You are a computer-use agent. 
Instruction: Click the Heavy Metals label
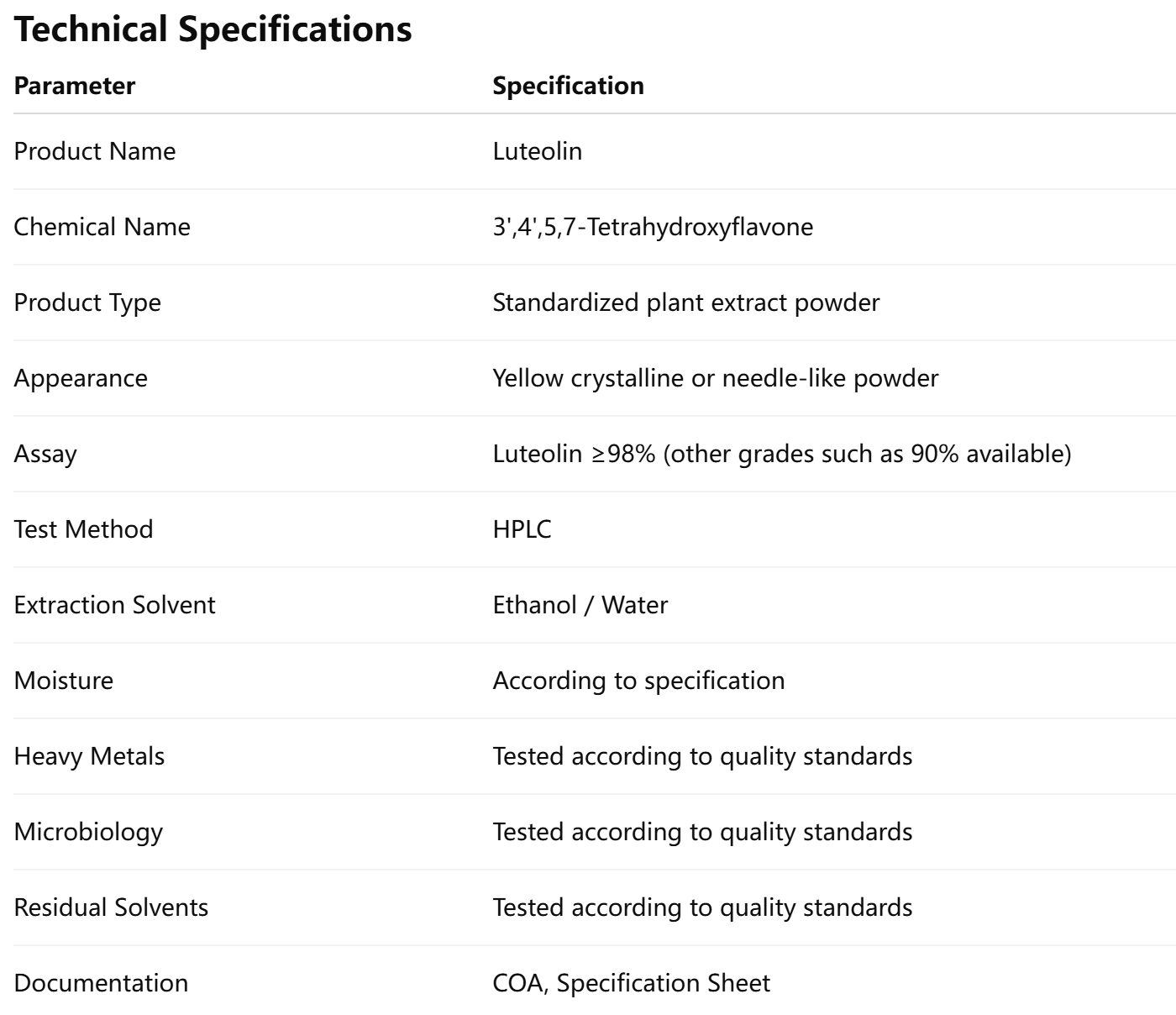89,756
